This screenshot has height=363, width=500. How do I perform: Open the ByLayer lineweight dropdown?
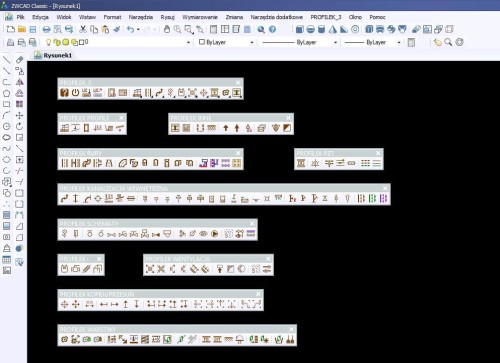399,42
